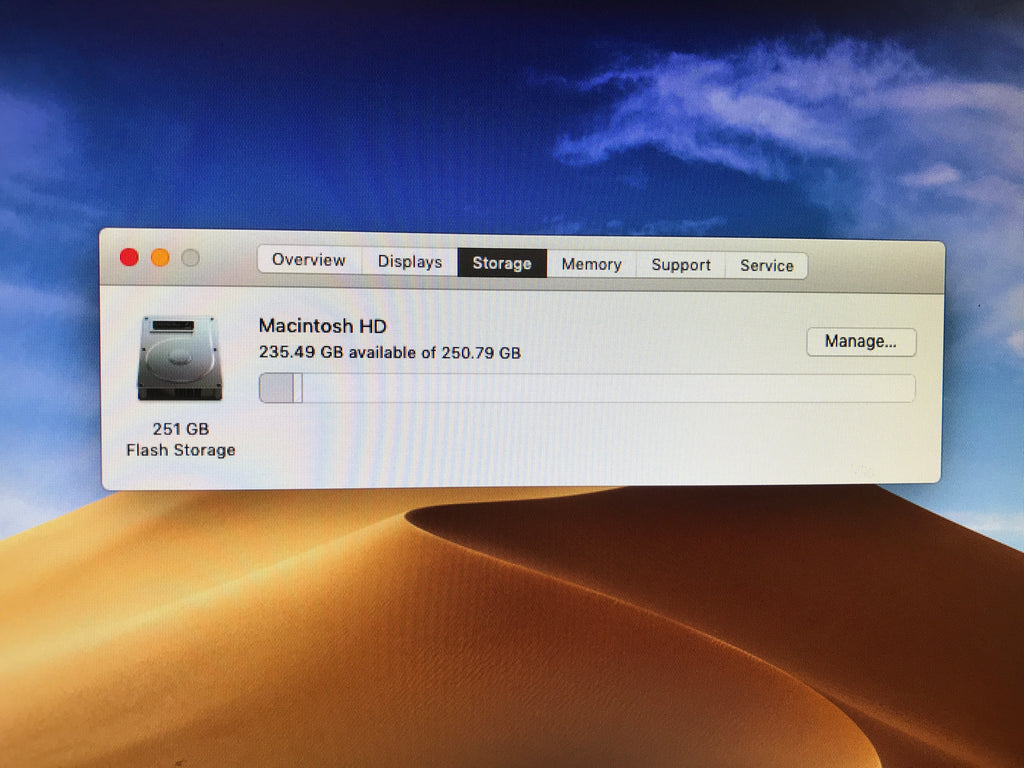Switch to the Service tab
This screenshot has height=768, width=1024.
[x=767, y=266]
